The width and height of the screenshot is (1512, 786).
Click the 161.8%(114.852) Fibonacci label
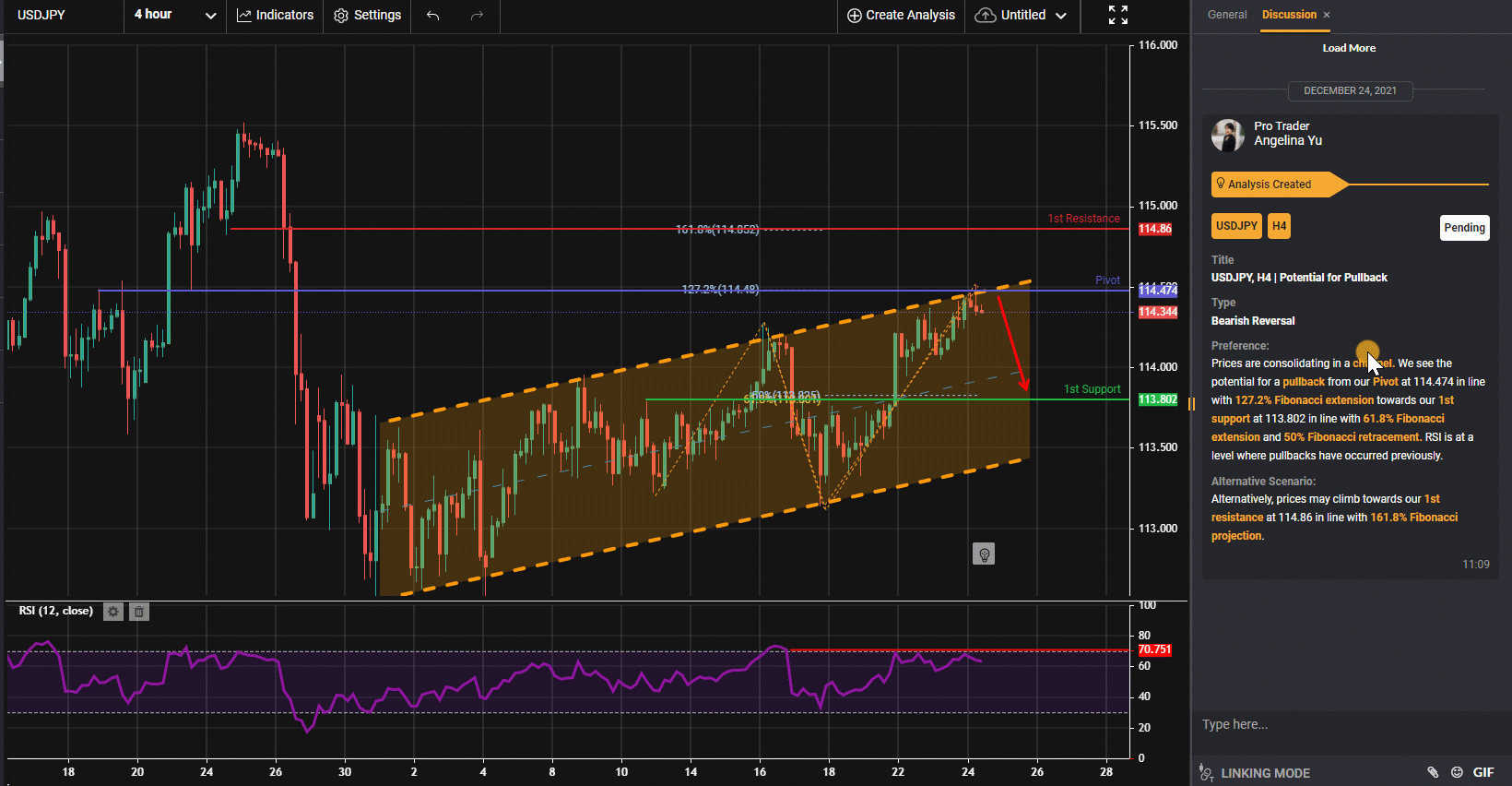pos(717,230)
